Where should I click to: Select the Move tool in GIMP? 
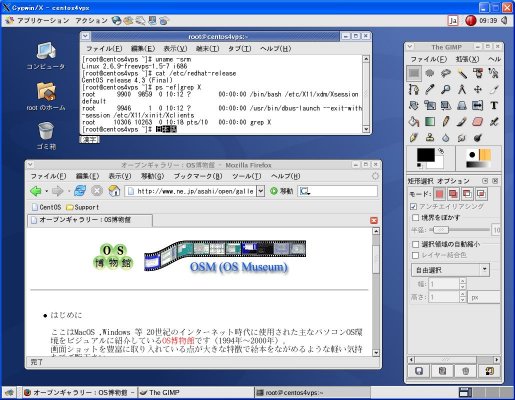[x=478, y=89]
